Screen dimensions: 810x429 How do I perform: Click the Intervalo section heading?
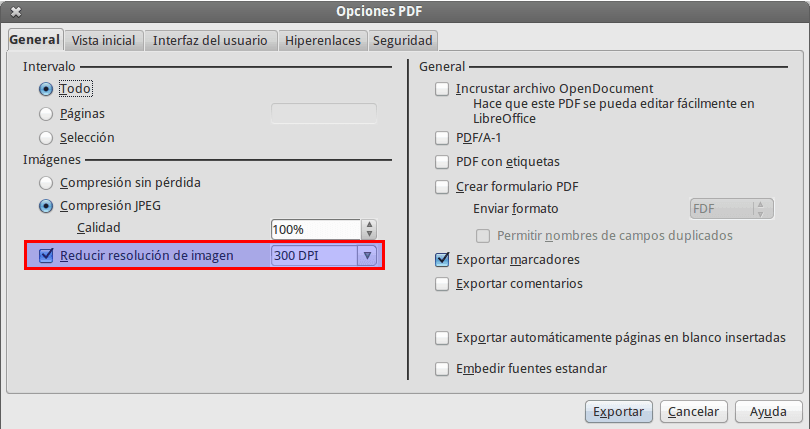click(x=49, y=67)
